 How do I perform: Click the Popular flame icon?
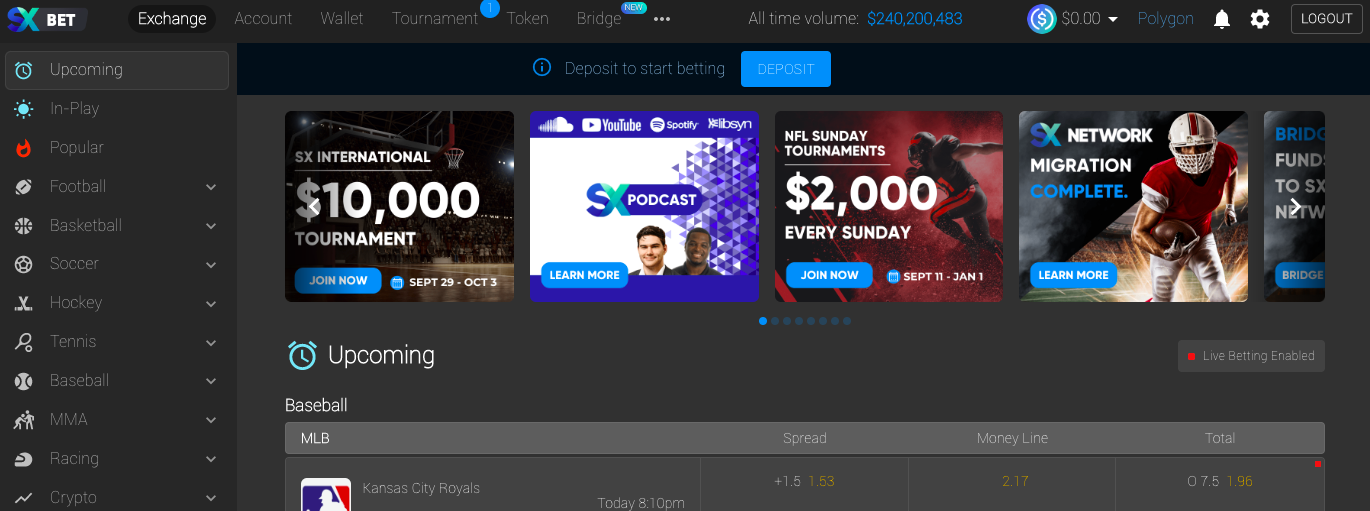[x=24, y=148]
